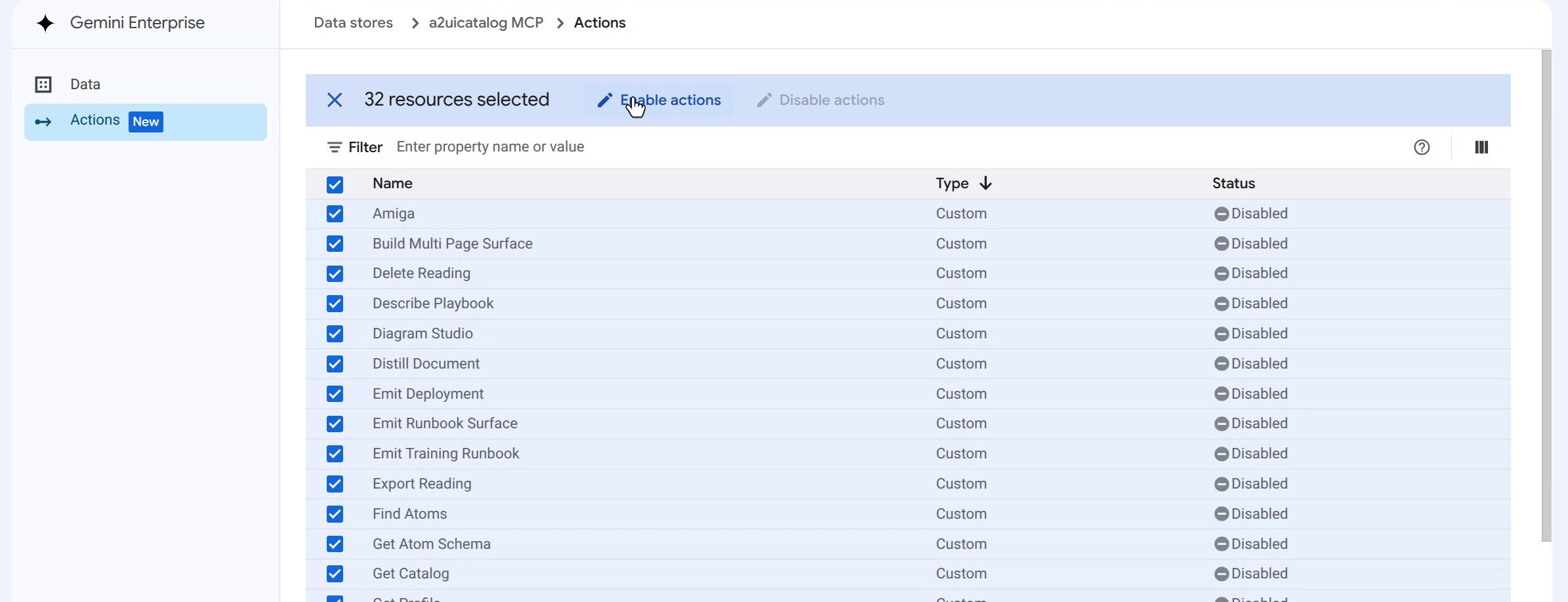Uncheck the Get Catalog checkbox
This screenshot has width=1568, height=602.
point(335,574)
